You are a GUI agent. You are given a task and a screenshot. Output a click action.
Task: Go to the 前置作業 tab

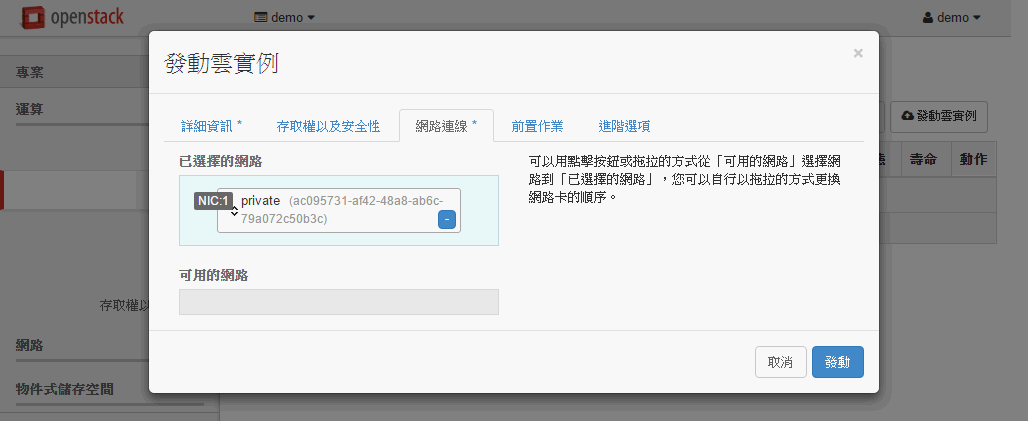click(x=537, y=126)
